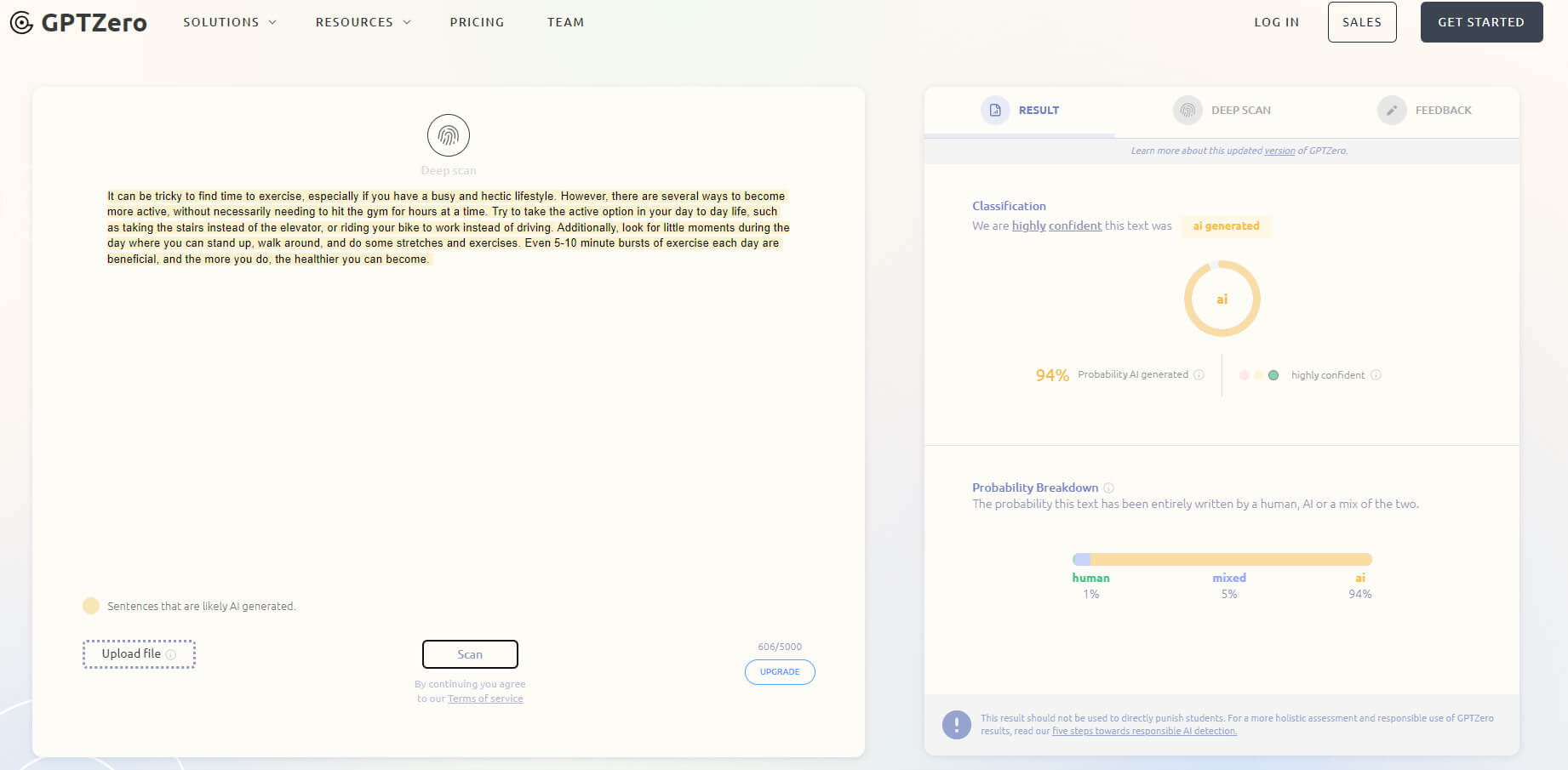Click info icon beside Probability Breakdown
This screenshot has width=1568, height=770.
click(1108, 488)
